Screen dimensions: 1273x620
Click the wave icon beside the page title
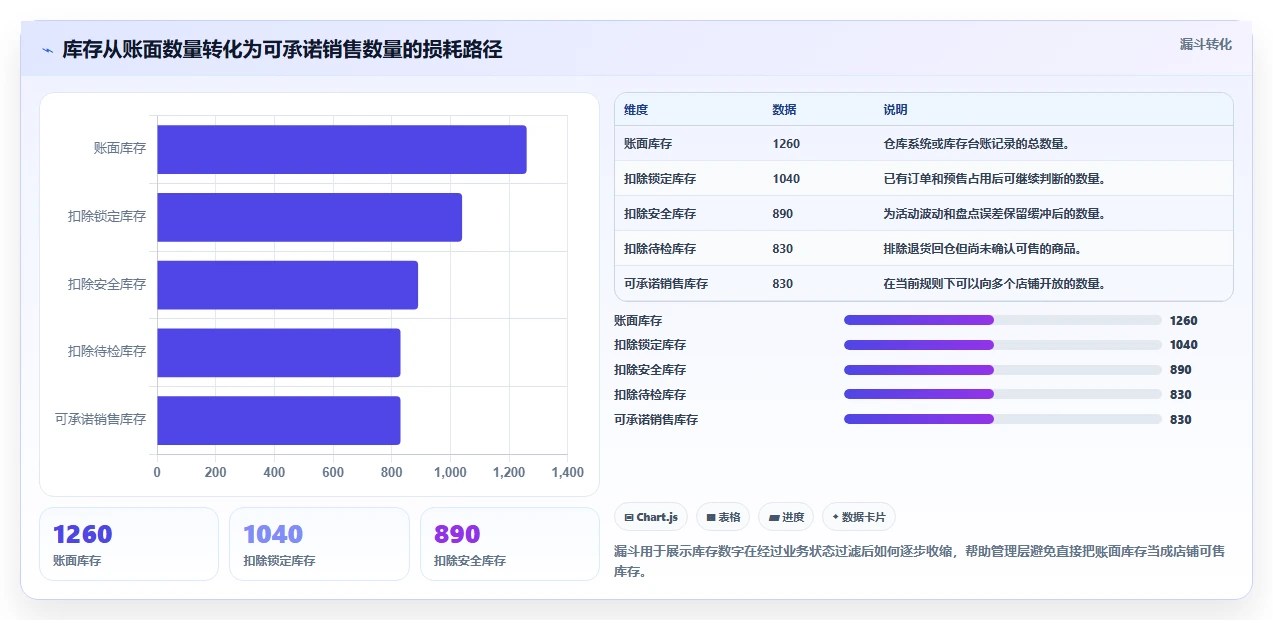(47, 50)
